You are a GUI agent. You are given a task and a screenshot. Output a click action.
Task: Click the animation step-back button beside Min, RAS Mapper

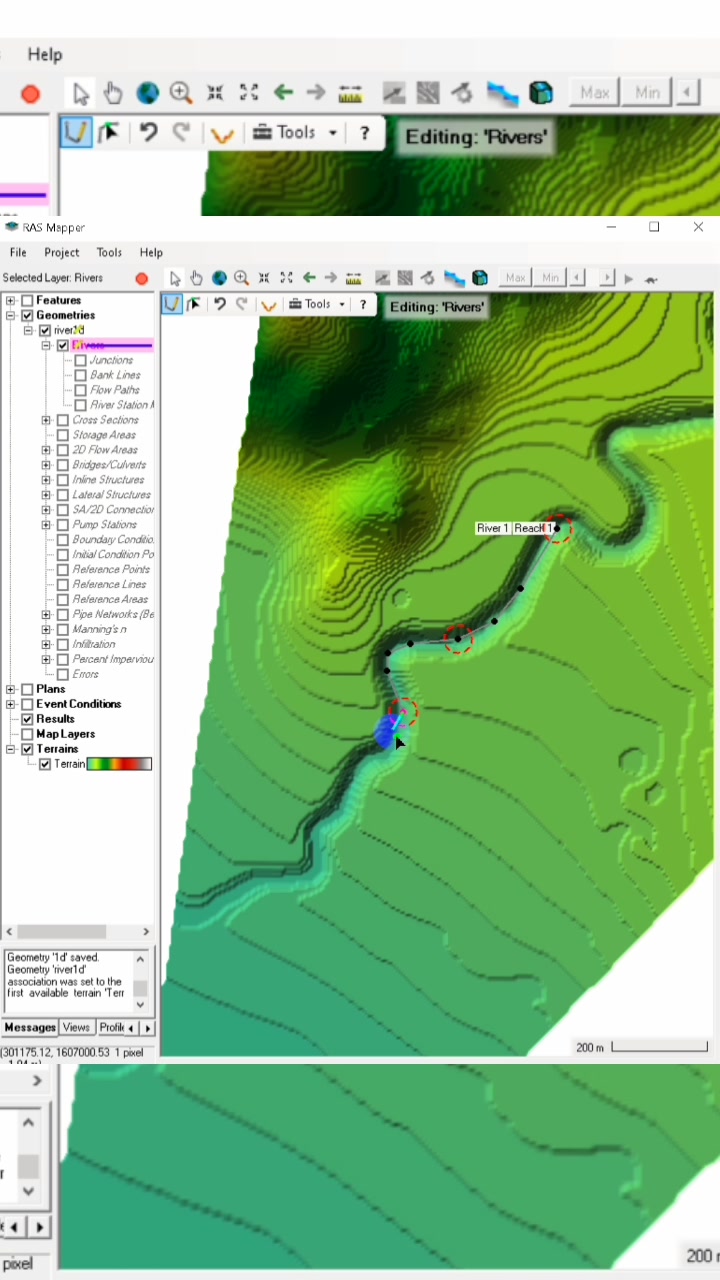(x=577, y=278)
